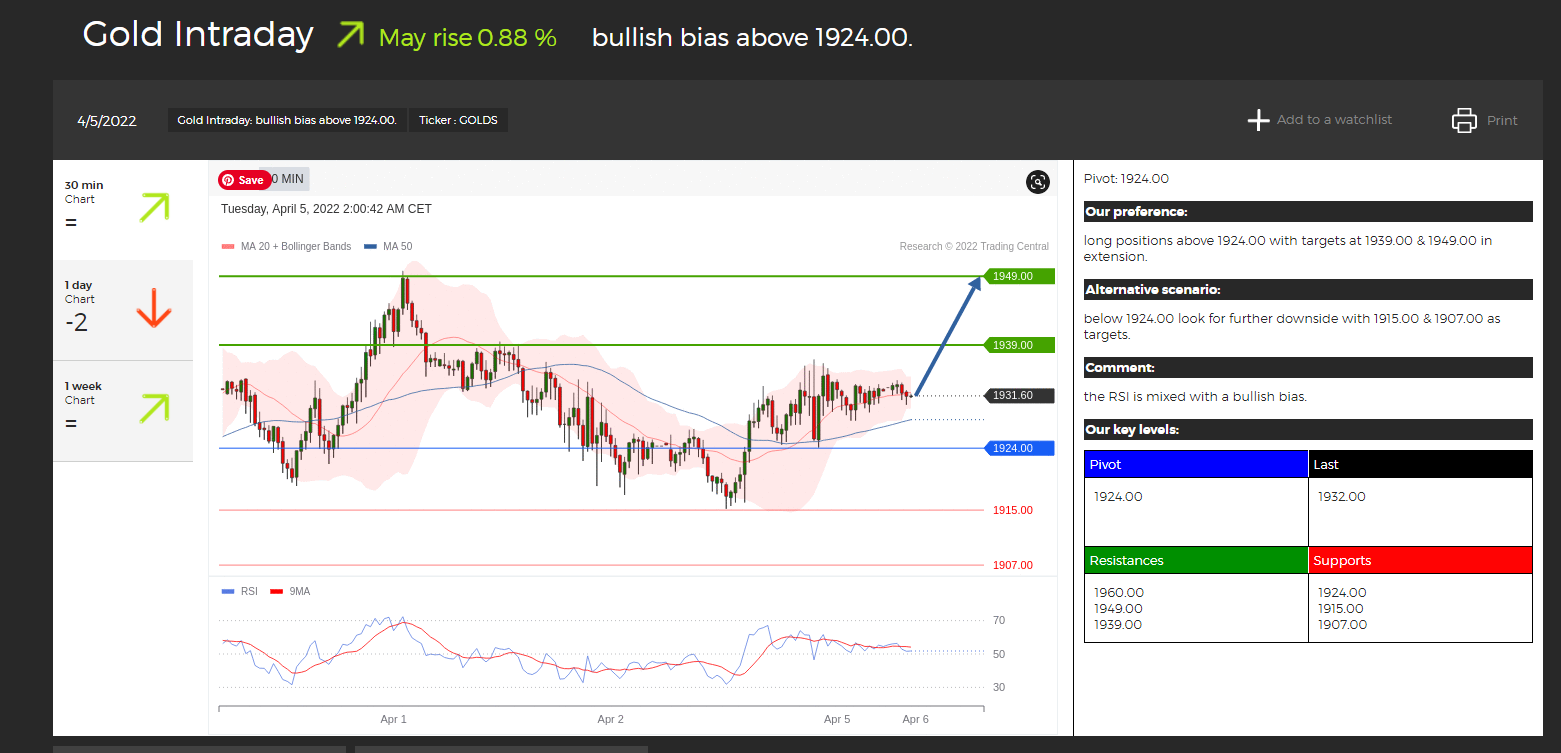This screenshot has width=1561, height=753.
Task: Click the Gold Intraday heading
Action: click(x=198, y=35)
